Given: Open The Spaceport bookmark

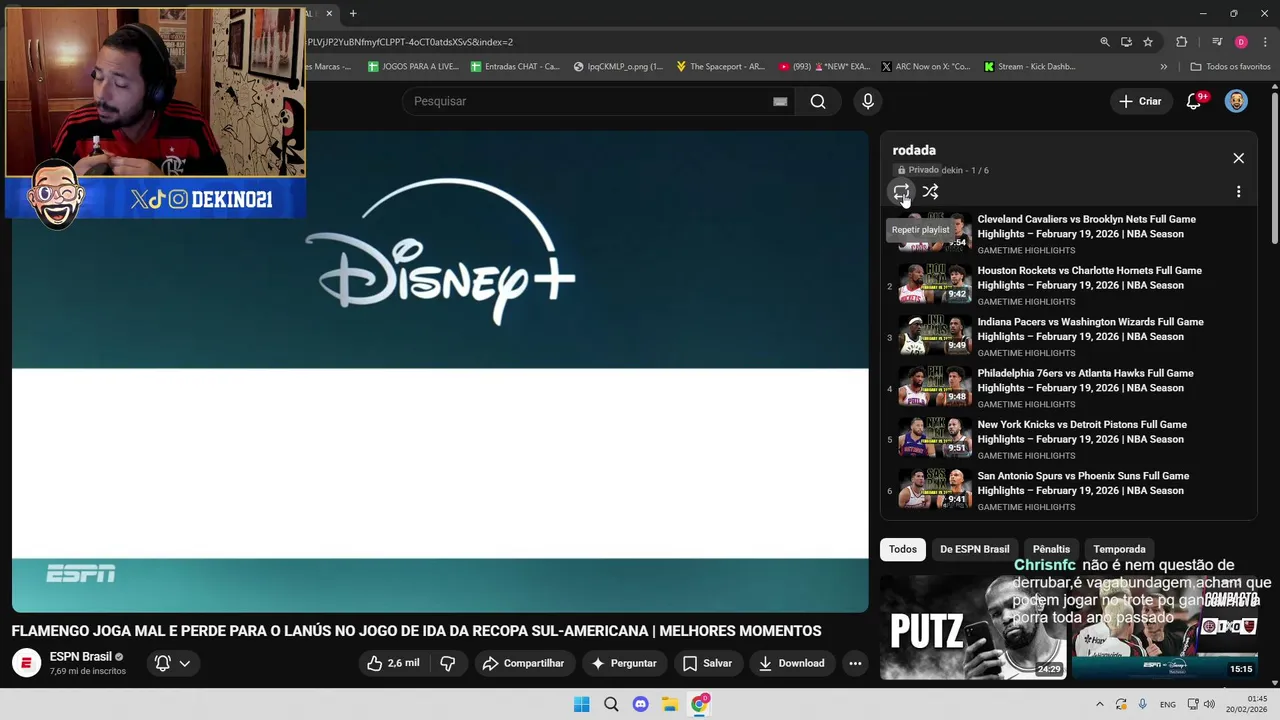Looking at the screenshot, I should 720,67.
